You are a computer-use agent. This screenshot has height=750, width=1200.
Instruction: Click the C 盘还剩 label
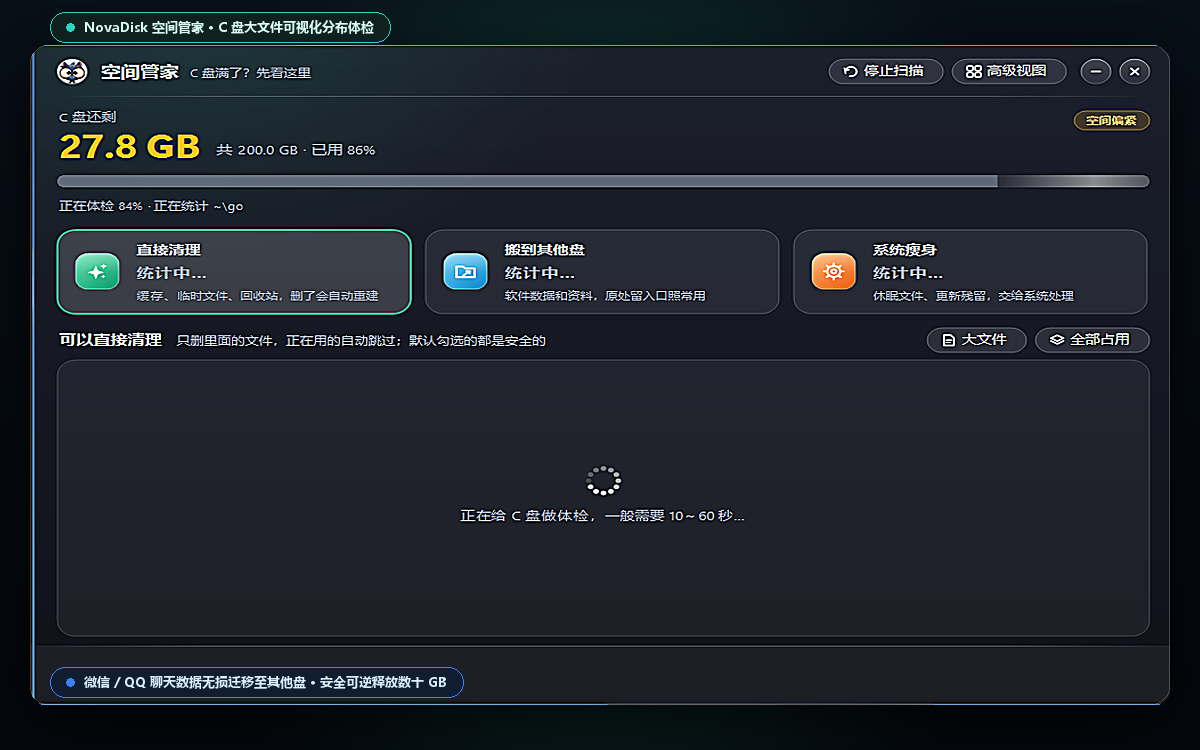pyautogui.click(x=87, y=117)
